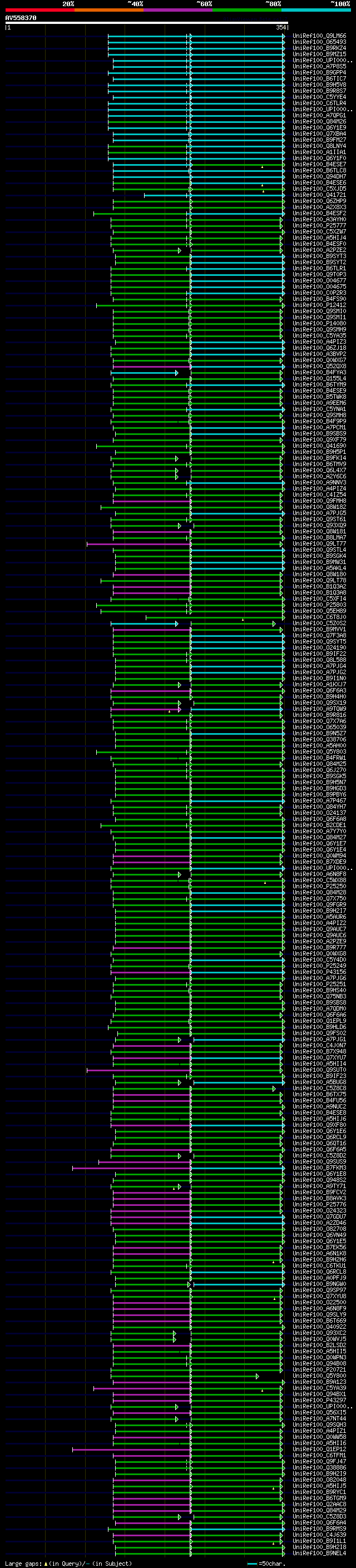Open hit UniRef100_B9RKZ4
Viewport: 356px width, 1568px height.
click(x=319, y=48)
